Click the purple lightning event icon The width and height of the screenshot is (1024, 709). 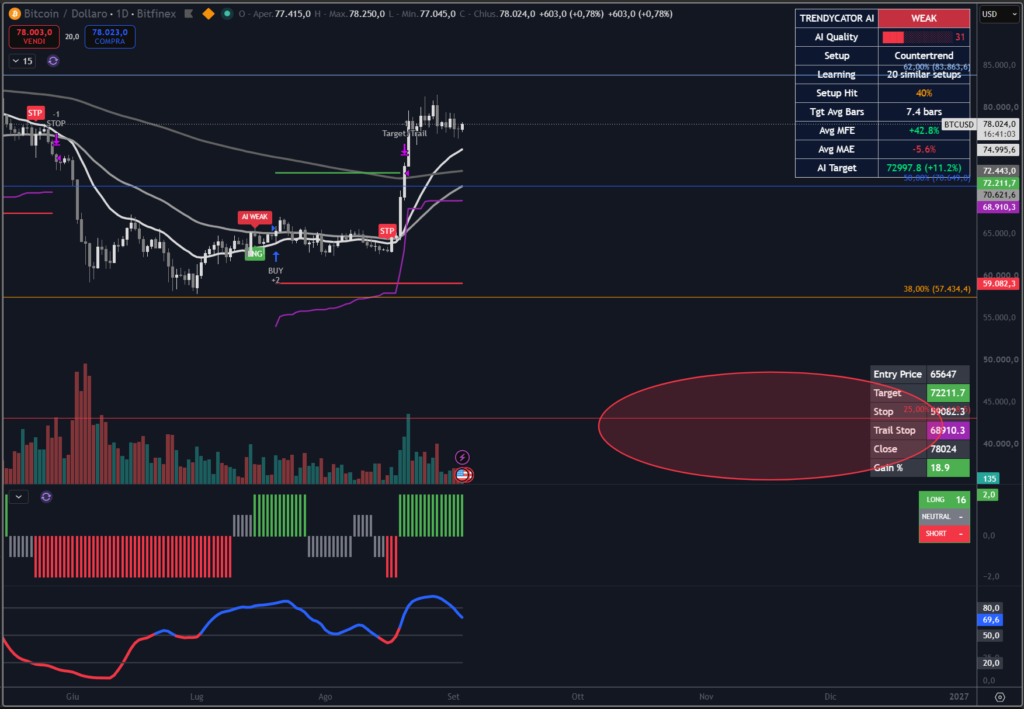coord(462,457)
